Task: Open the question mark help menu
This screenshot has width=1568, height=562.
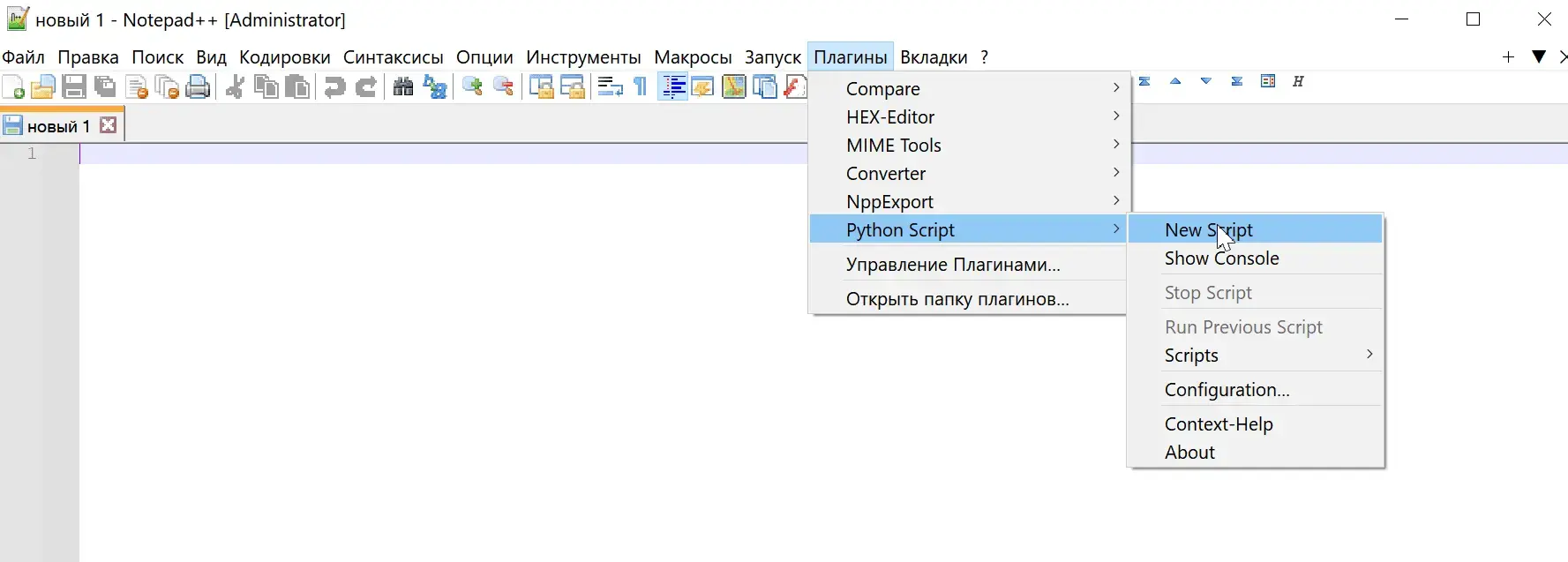Action: [x=984, y=57]
